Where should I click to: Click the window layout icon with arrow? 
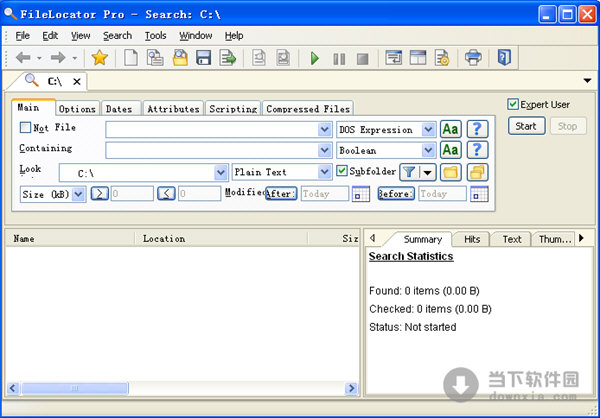[393, 58]
